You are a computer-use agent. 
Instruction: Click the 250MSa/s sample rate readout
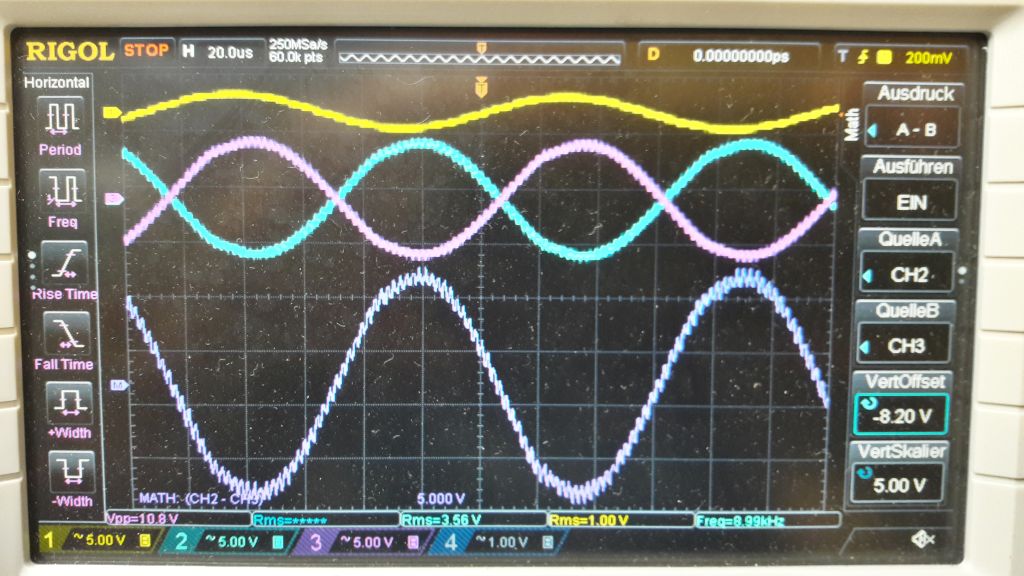298,44
